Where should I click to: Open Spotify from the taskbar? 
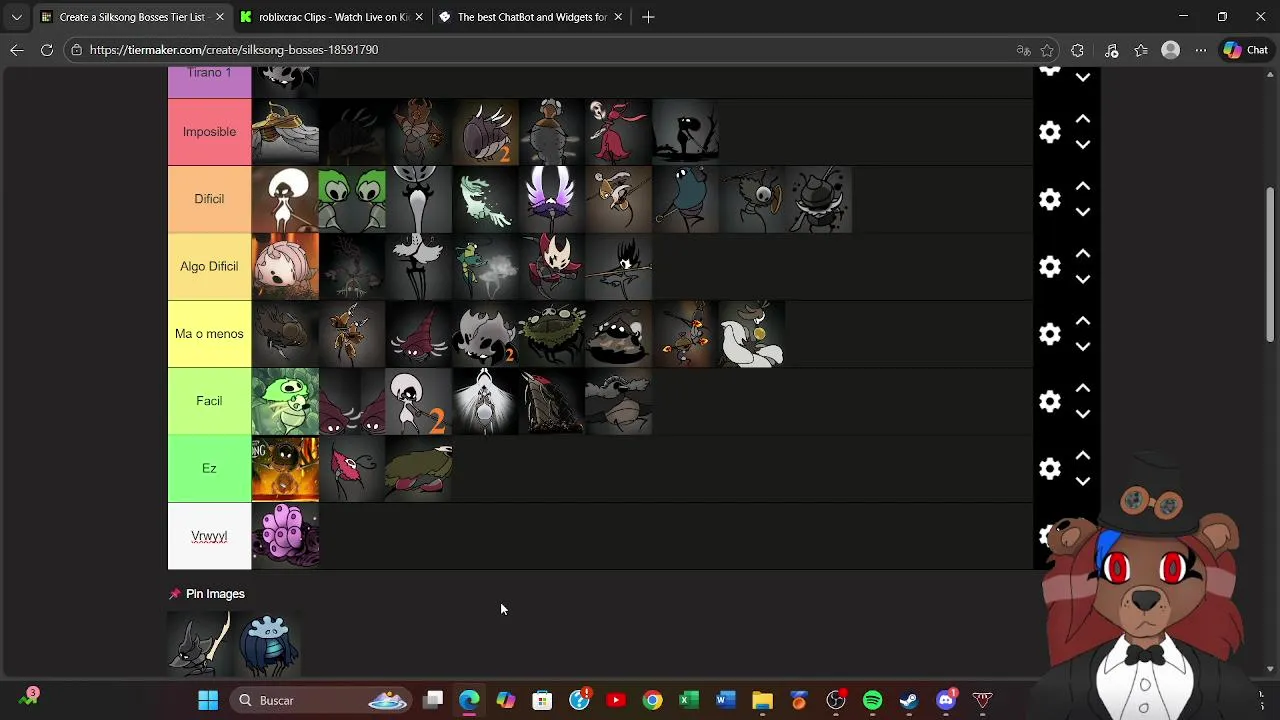[872, 700]
